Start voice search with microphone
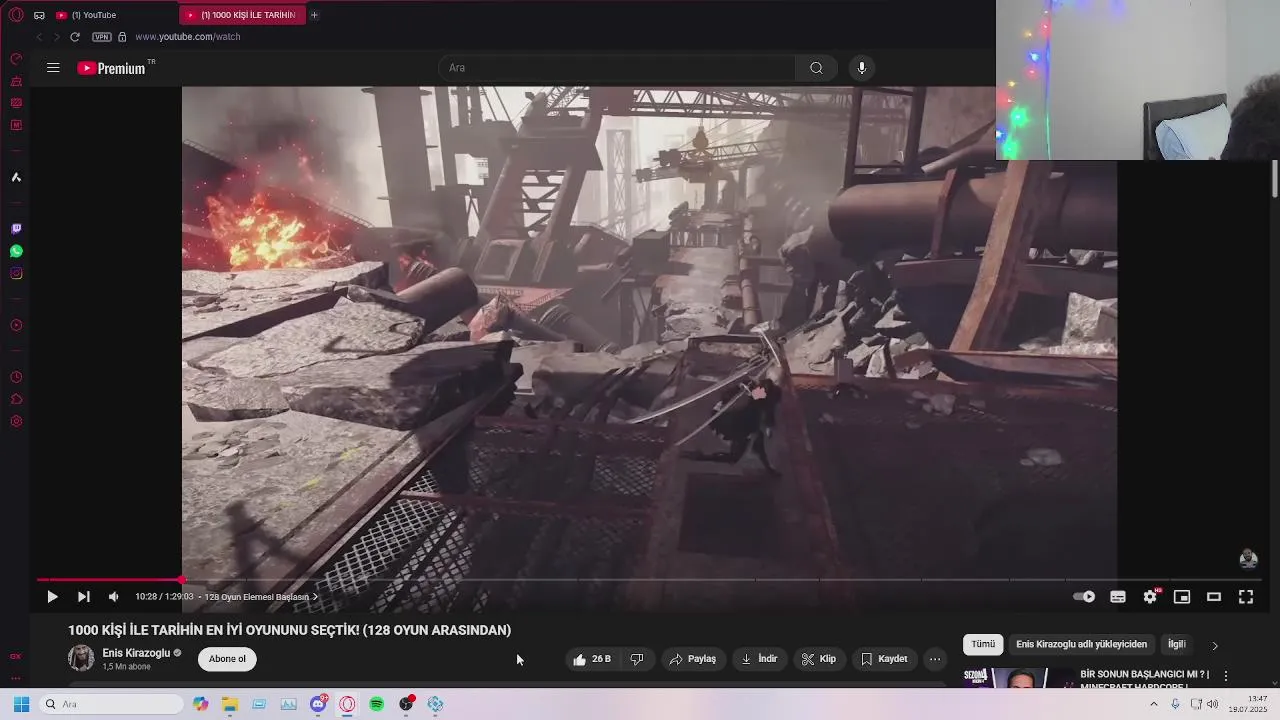The height and width of the screenshot is (720, 1280). coord(862,68)
